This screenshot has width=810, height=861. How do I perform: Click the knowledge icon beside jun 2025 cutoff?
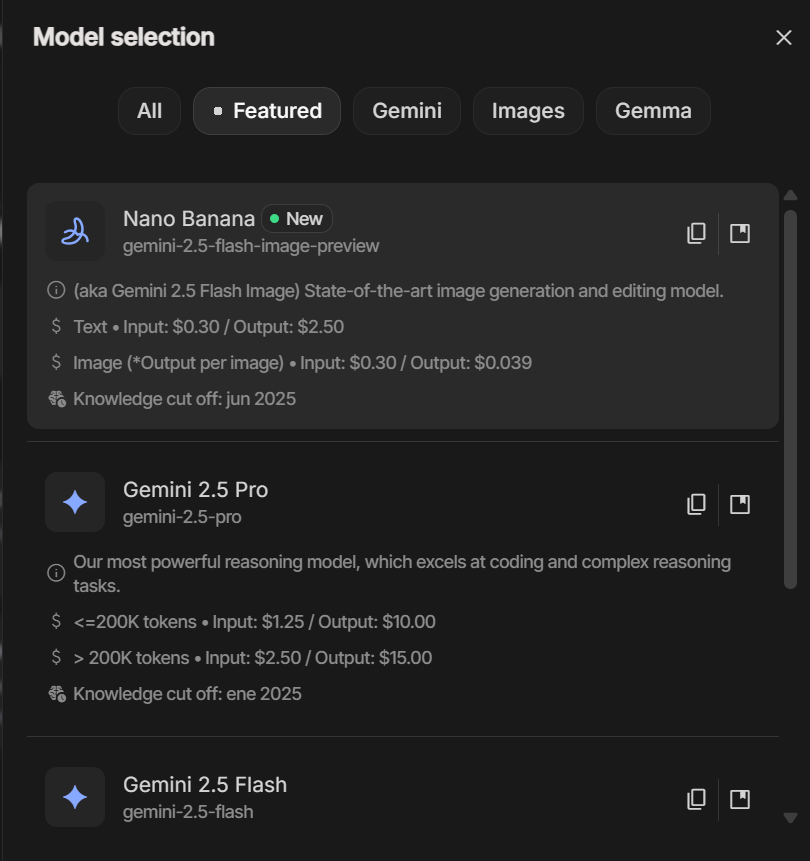tap(57, 399)
